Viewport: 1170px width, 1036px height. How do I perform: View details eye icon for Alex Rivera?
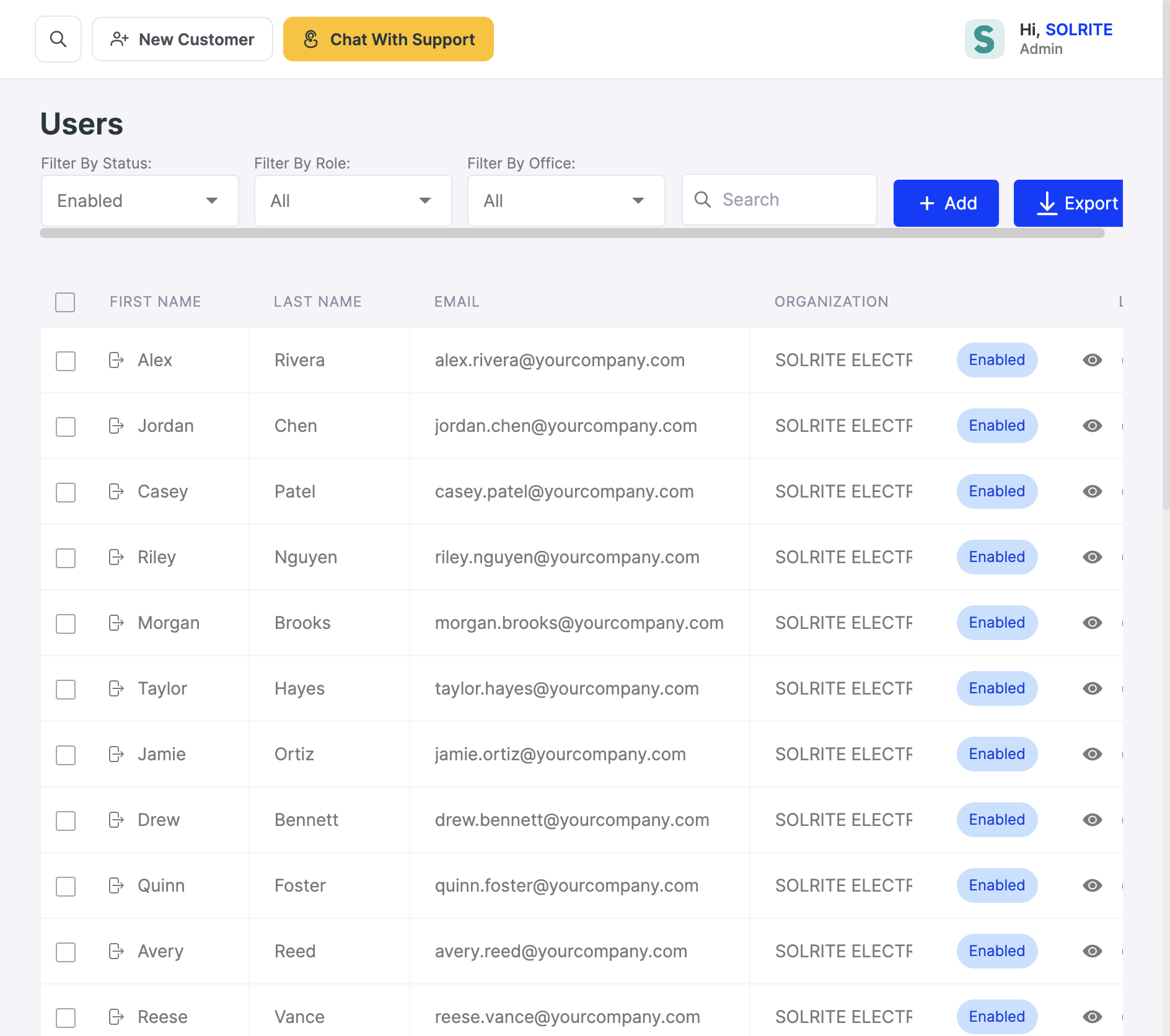coord(1092,360)
